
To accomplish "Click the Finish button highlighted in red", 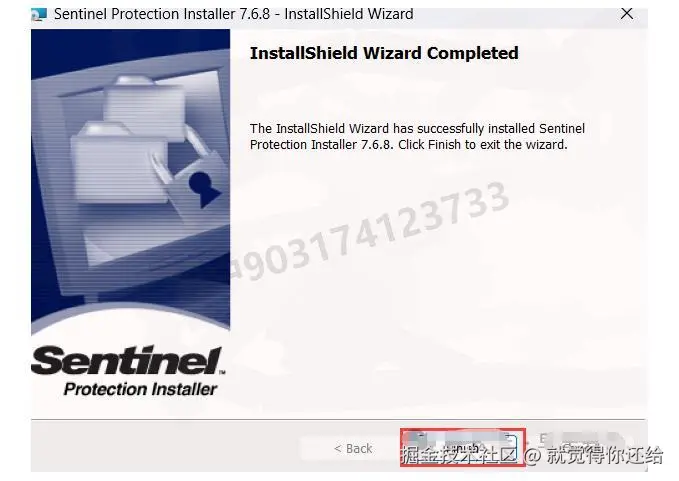I will click(462, 447).
